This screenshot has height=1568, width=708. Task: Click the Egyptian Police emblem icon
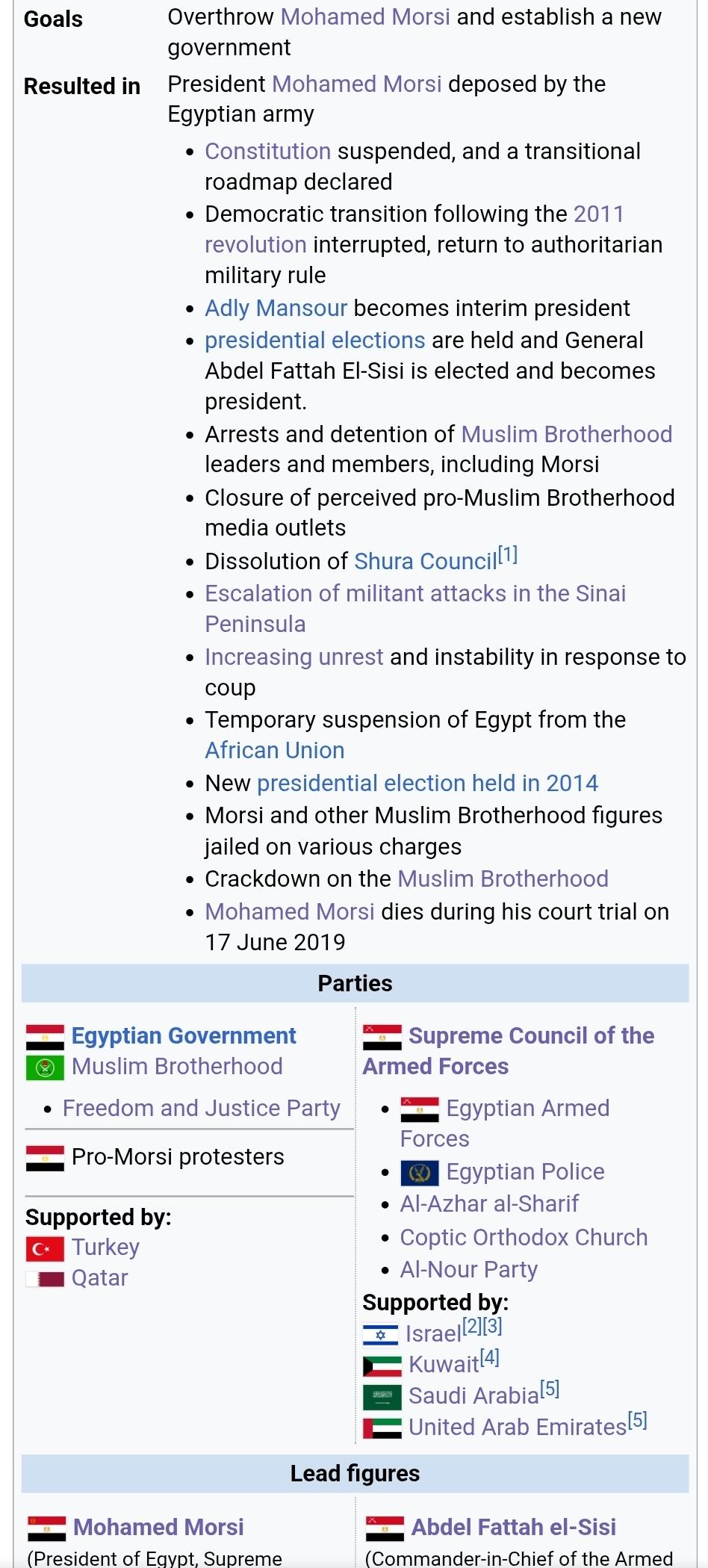(420, 1173)
